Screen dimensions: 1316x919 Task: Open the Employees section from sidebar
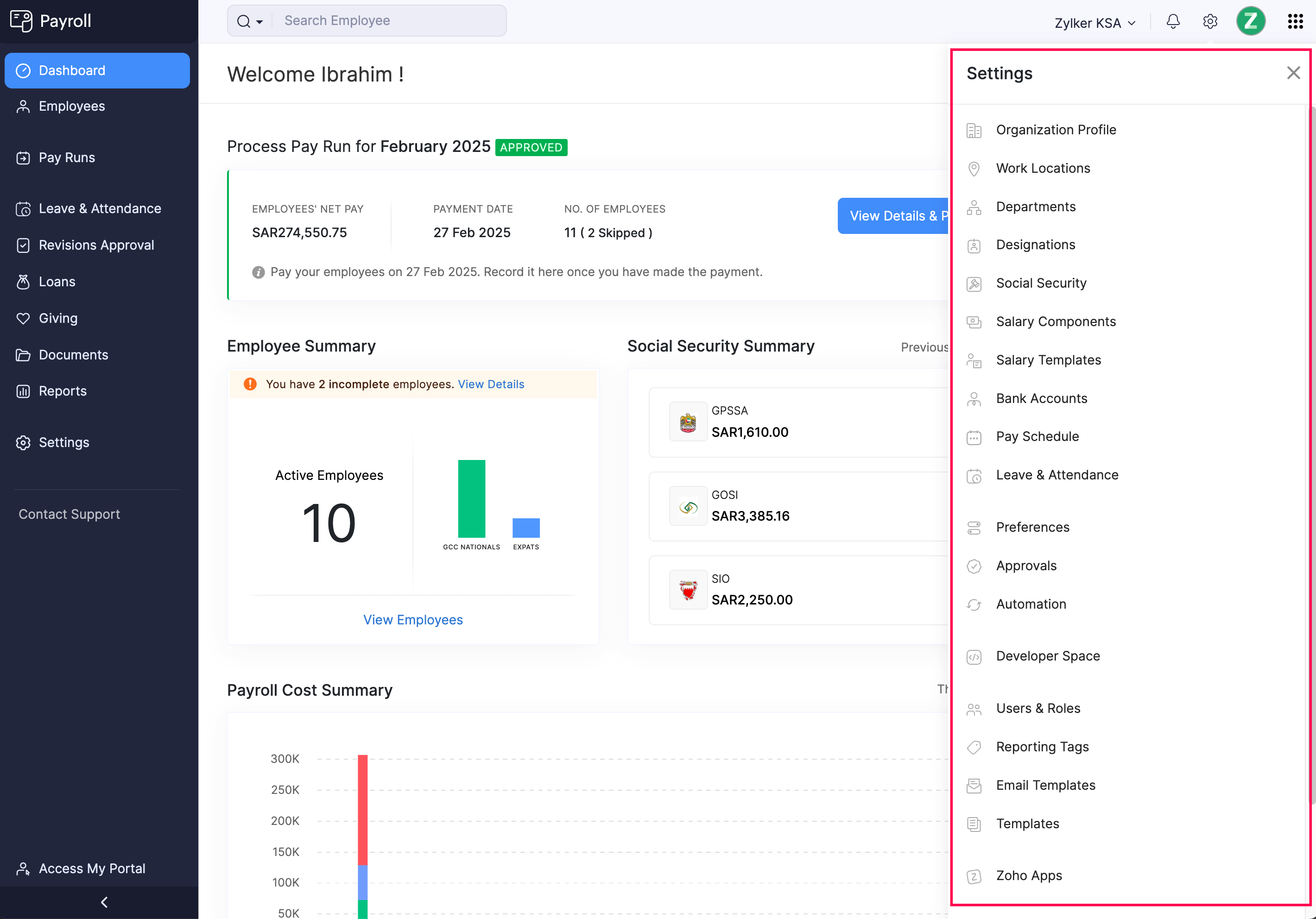[71, 106]
